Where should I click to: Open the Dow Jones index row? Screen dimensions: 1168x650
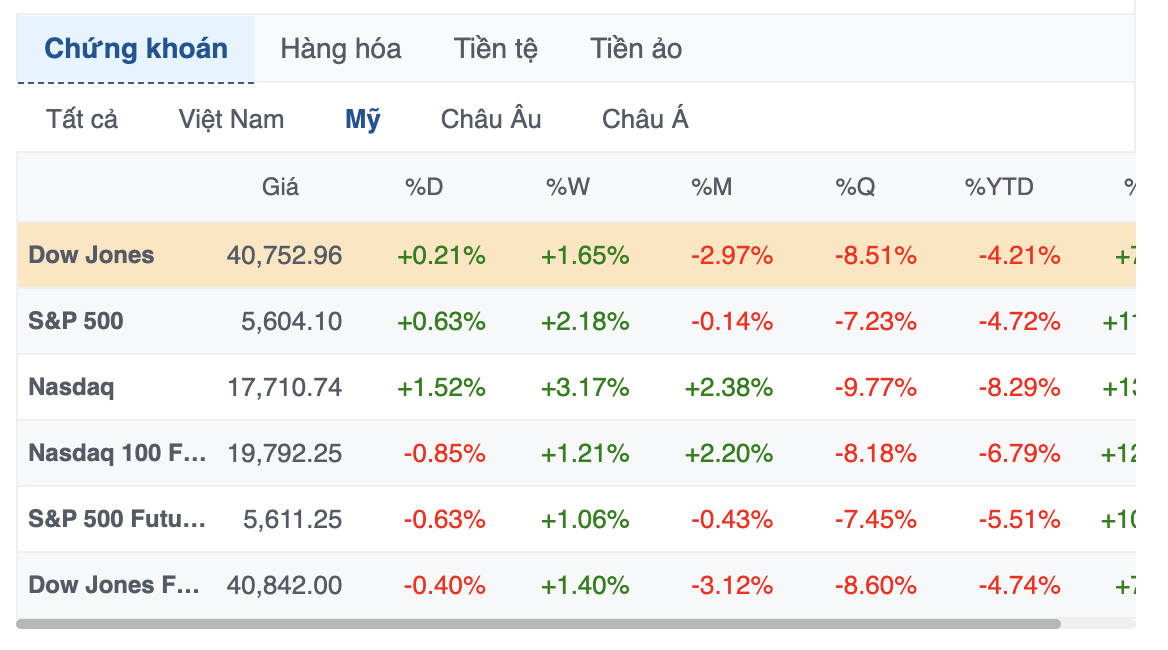point(92,255)
